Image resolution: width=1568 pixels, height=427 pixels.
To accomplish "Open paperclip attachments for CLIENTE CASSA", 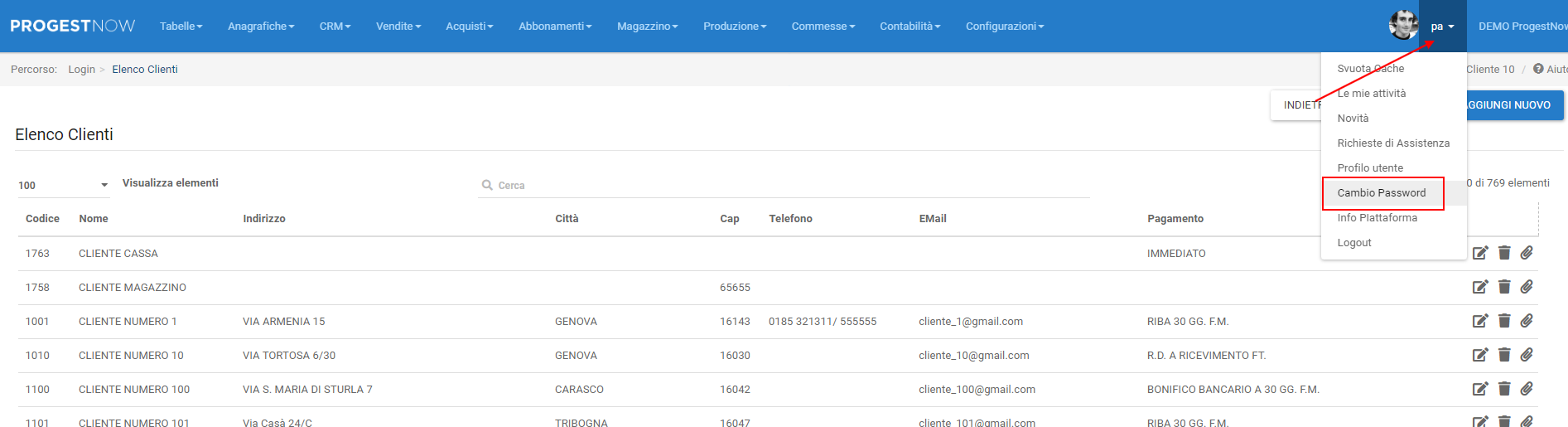I will pyautogui.click(x=1527, y=253).
